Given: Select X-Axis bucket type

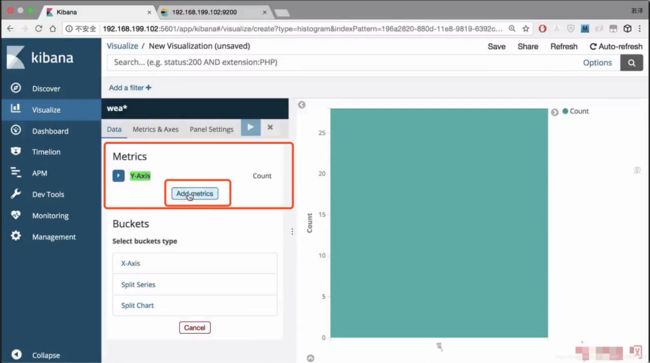Looking at the screenshot, I should point(195,263).
